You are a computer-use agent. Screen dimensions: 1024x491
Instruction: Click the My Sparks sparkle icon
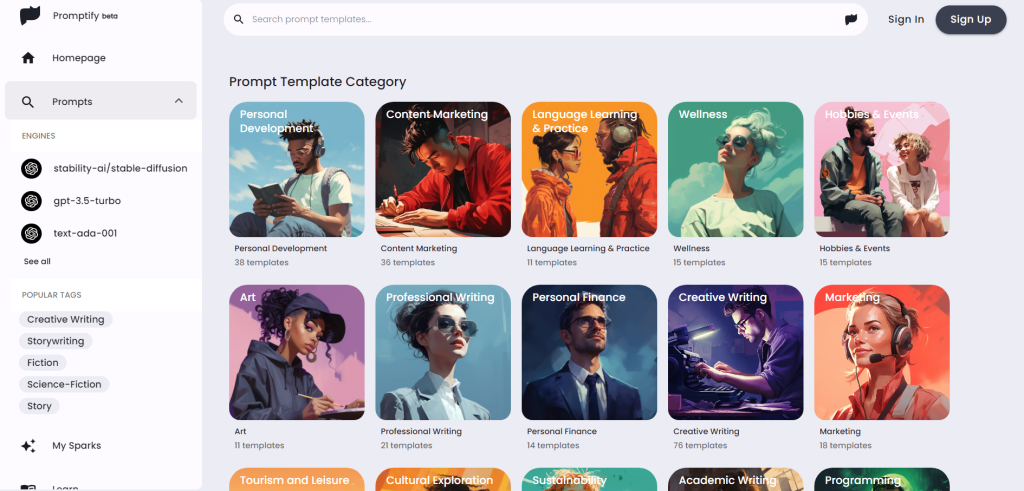[28, 446]
